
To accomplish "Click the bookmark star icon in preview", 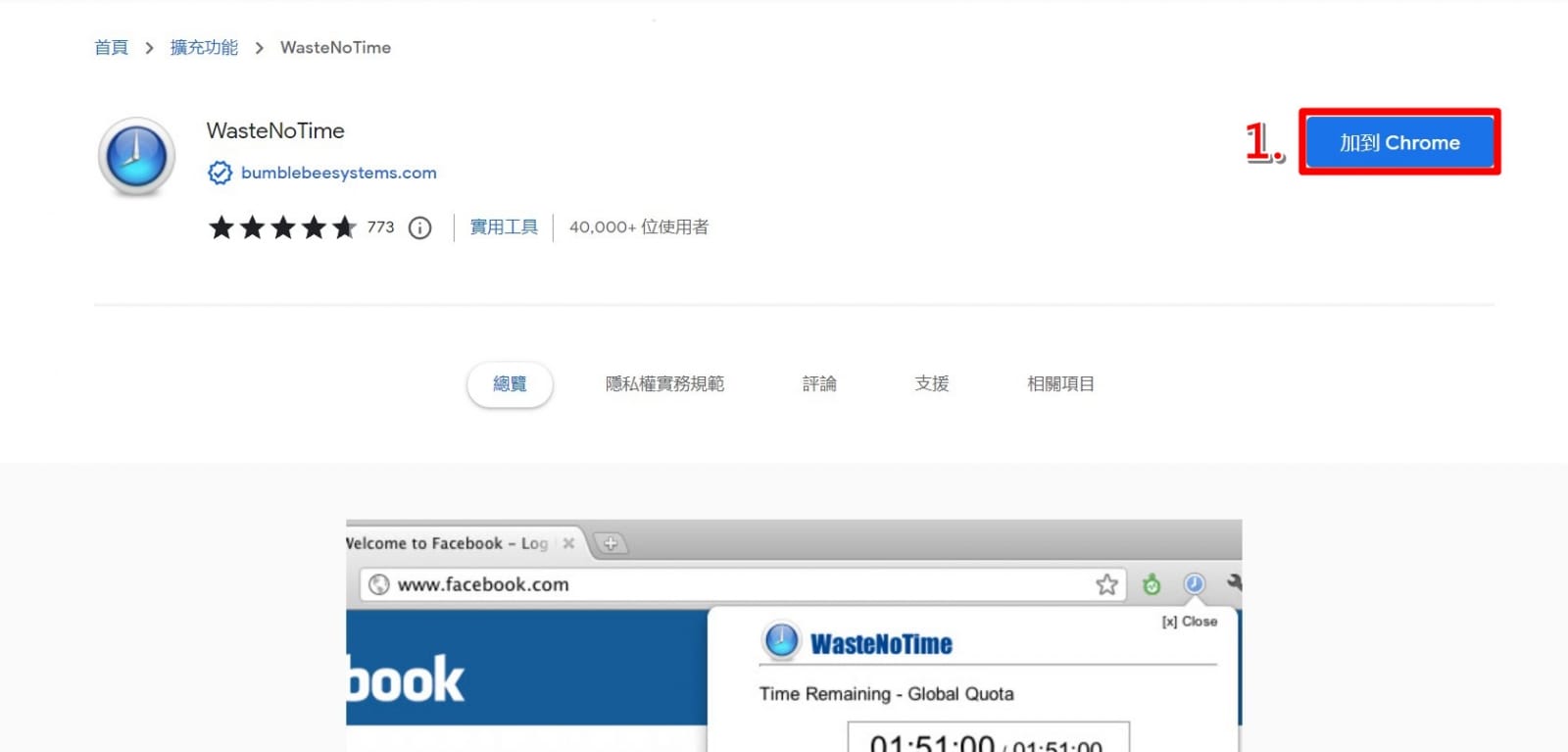I will pyautogui.click(x=1107, y=584).
